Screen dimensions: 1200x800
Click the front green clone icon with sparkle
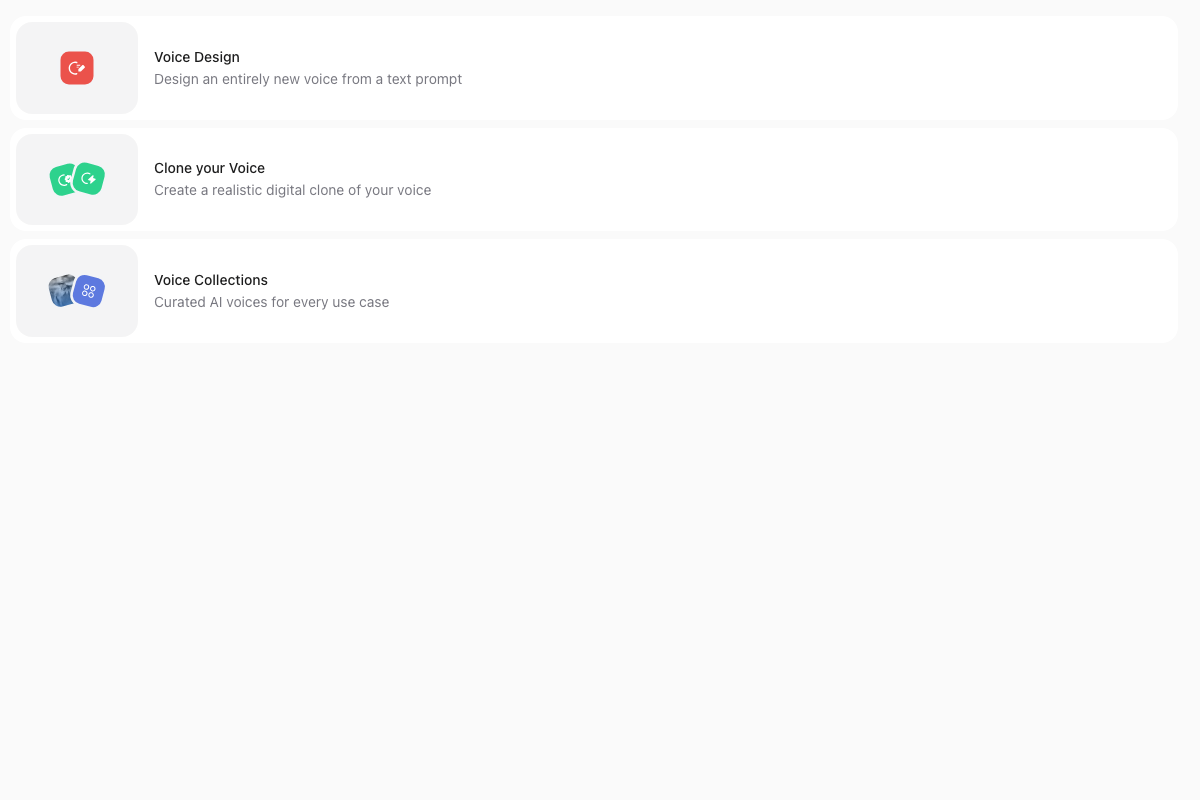pos(89,178)
